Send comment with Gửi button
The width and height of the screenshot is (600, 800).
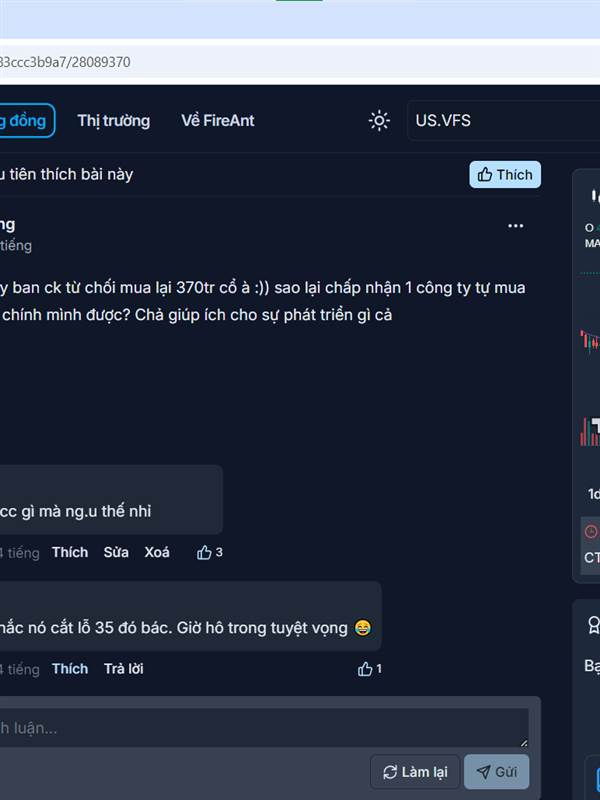[496, 772]
